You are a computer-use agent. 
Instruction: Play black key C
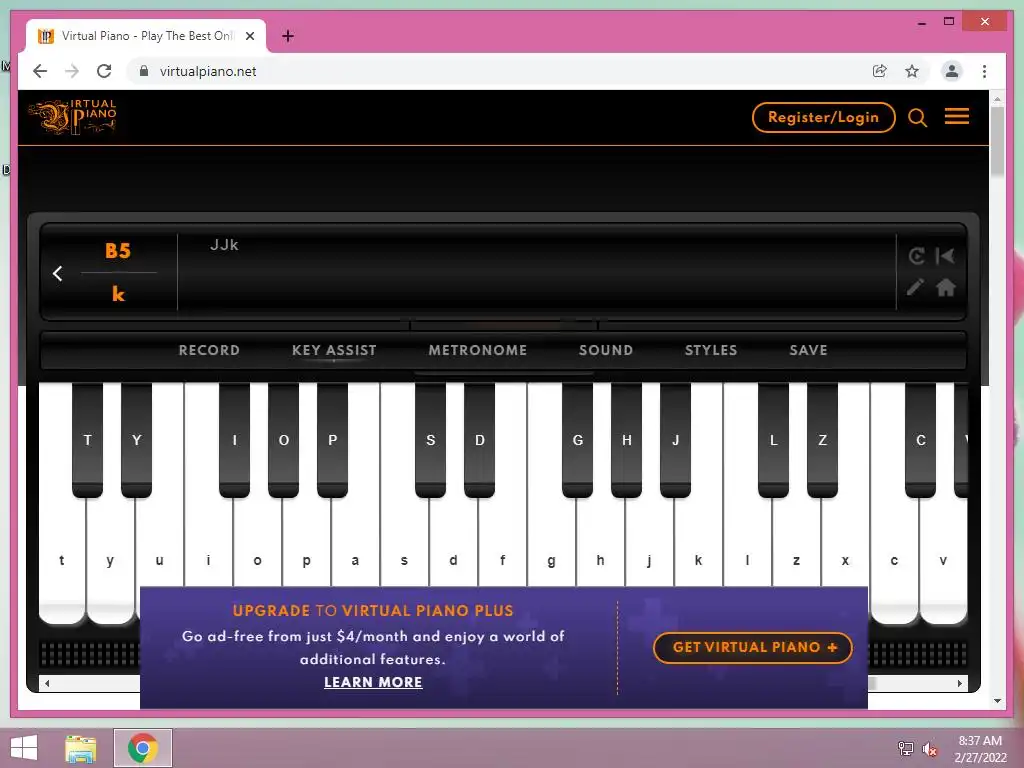coord(920,440)
